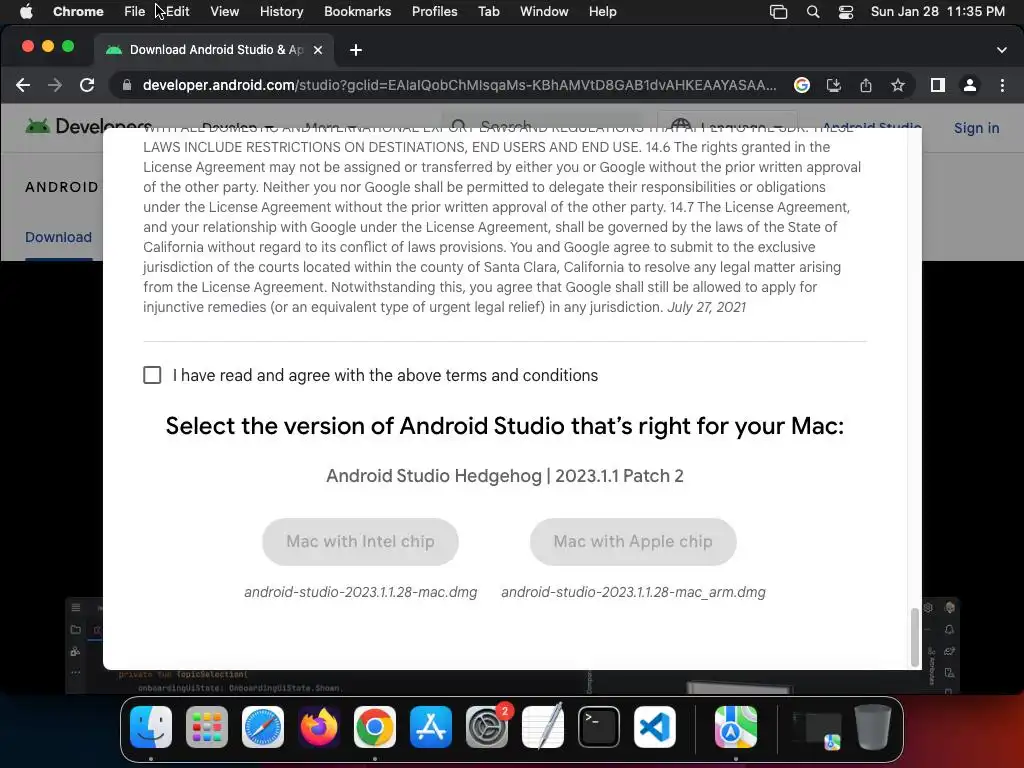Open the Apple menu
The height and width of the screenshot is (768, 1024).
tap(26, 12)
